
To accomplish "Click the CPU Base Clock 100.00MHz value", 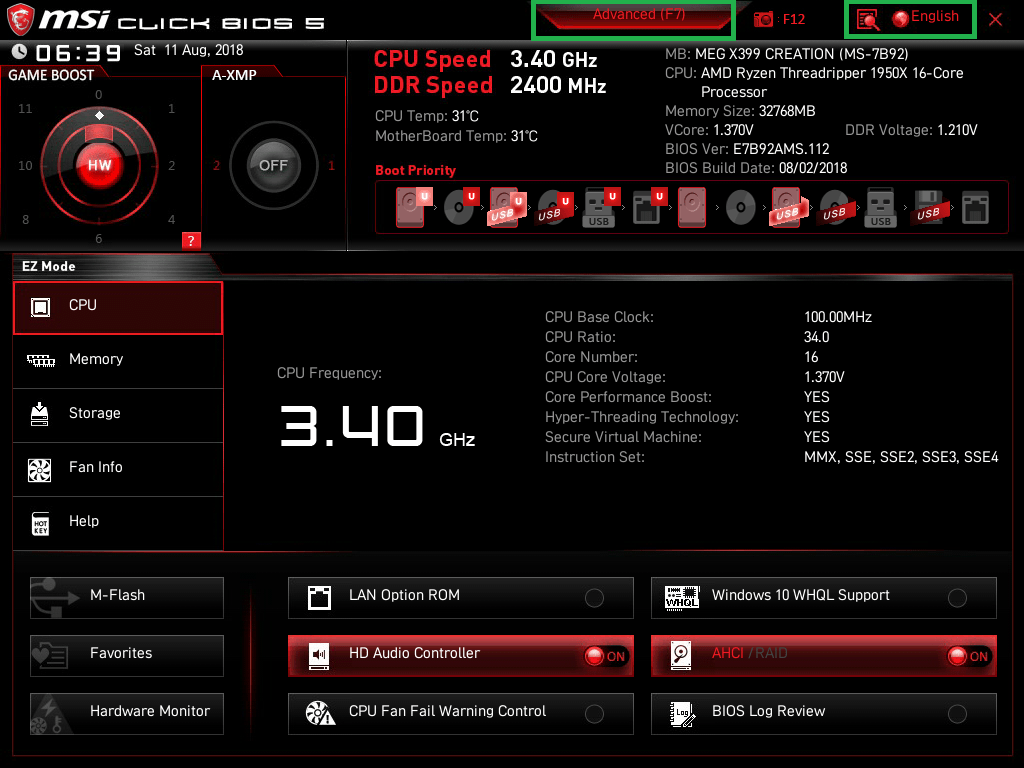I will (838, 317).
